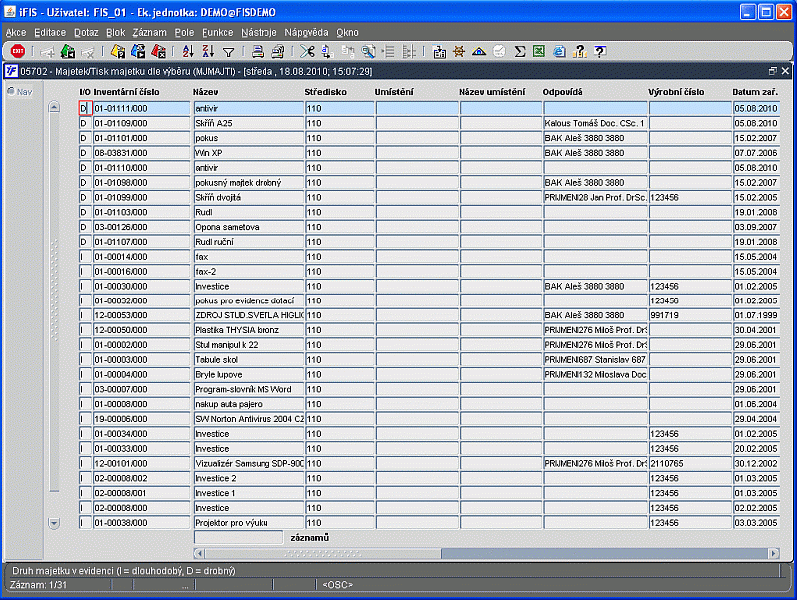Sort records descending with Z-A icon
Image resolution: width=797 pixels, height=600 pixels.
click(208, 51)
